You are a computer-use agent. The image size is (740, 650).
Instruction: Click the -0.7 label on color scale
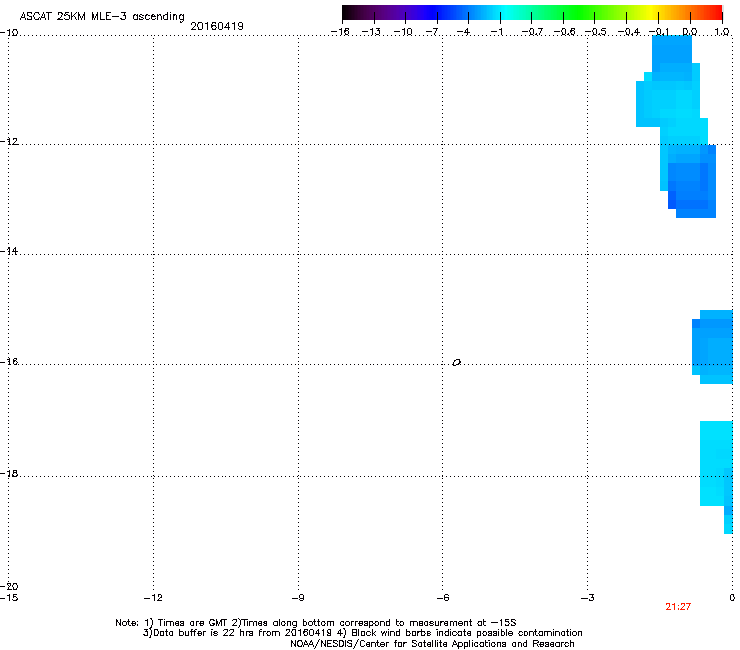click(x=532, y=32)
